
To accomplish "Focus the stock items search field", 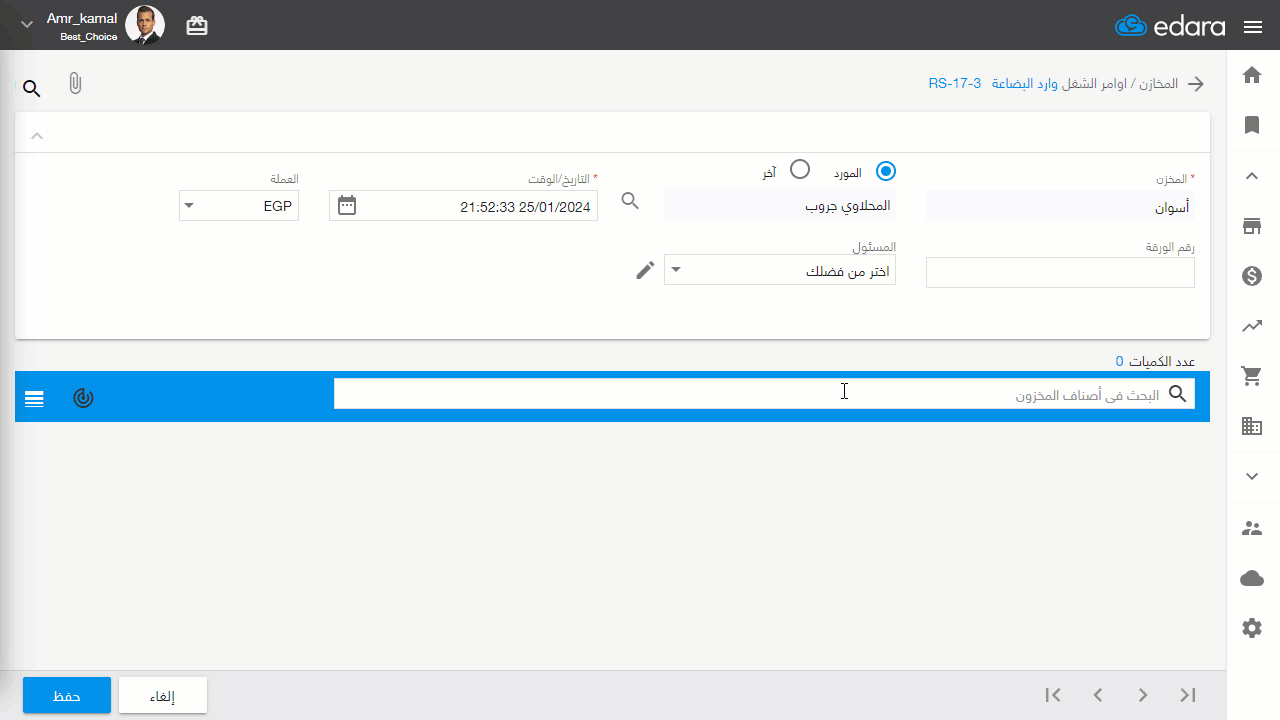I will coord(764,394).
